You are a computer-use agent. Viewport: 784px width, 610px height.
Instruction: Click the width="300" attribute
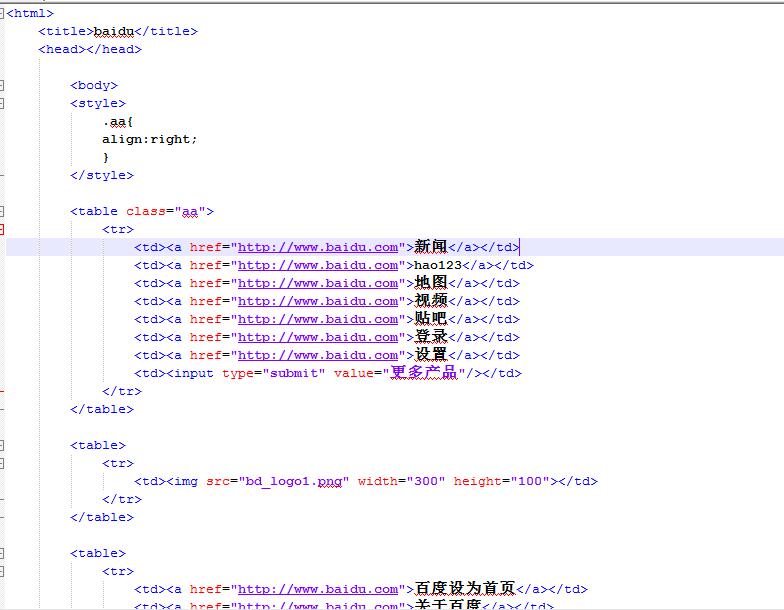pos(402,482)
